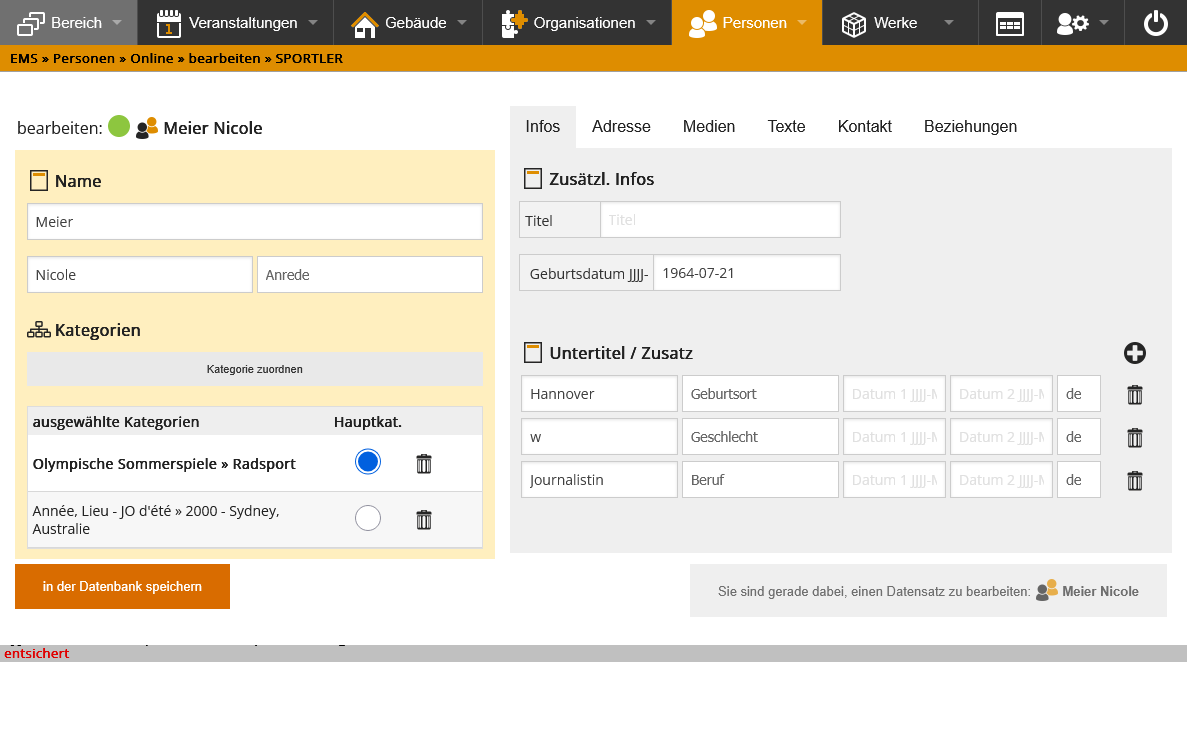
Task: Save with in der Datenbank speichern
Action: point(122,587)
